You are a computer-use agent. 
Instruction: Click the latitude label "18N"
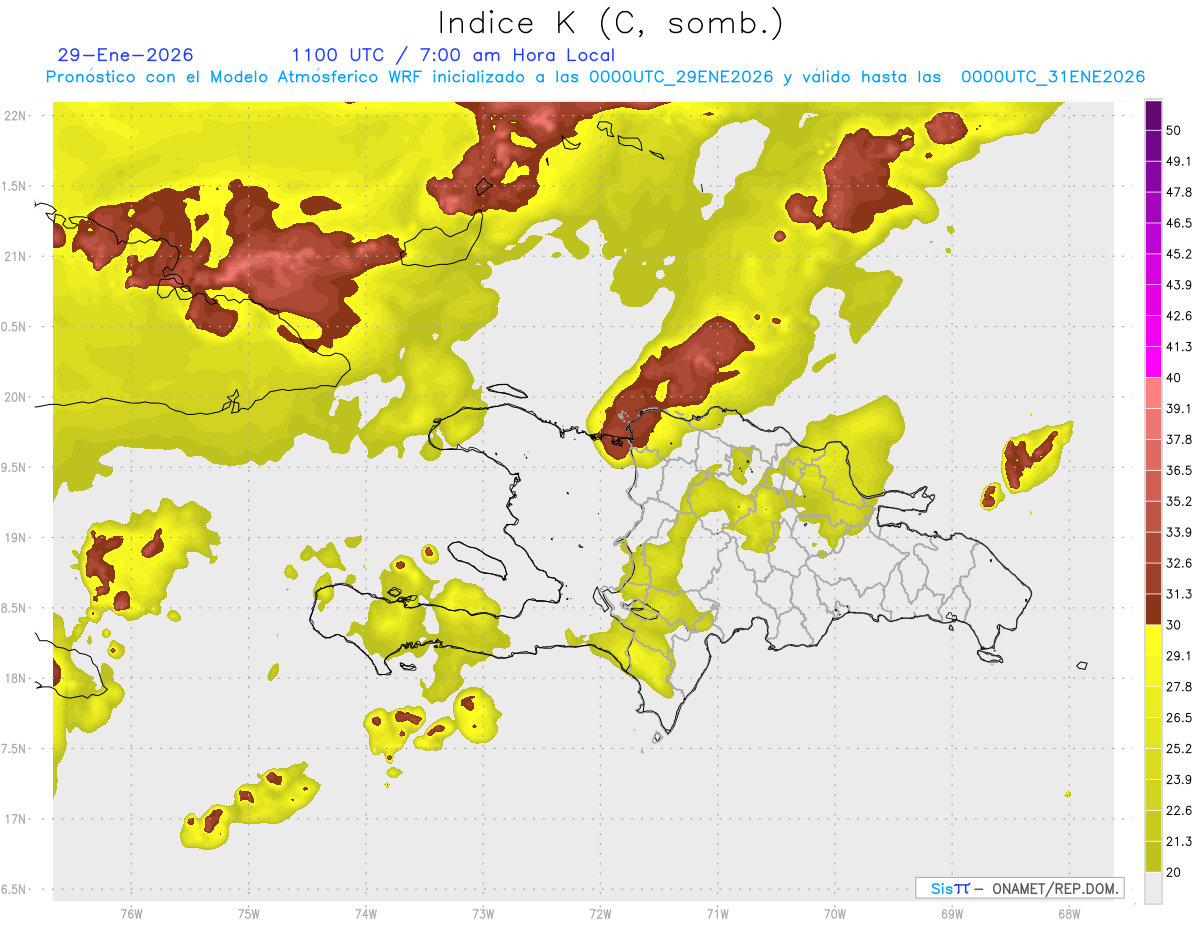[17, 678]
